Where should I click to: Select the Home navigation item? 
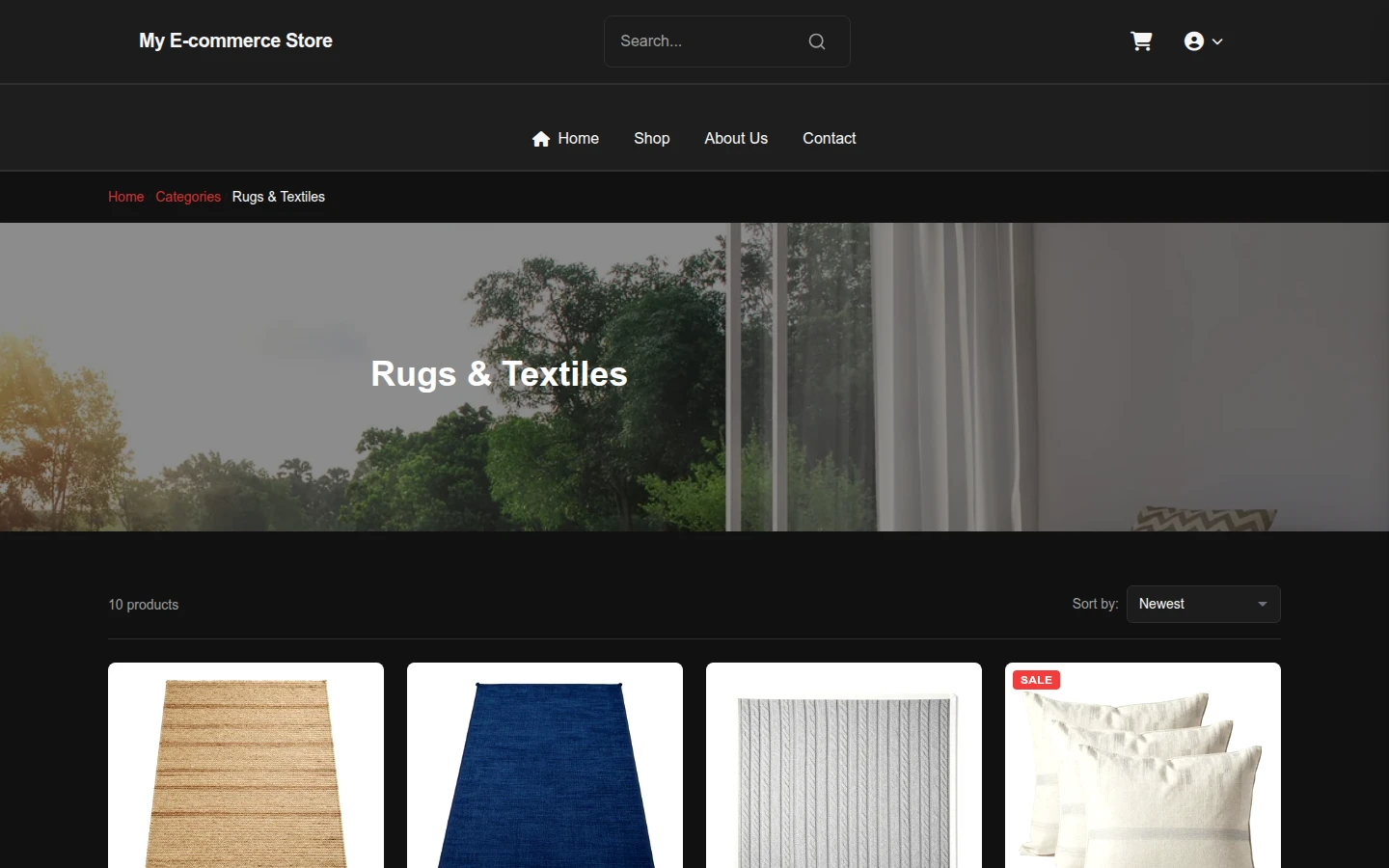pos(565,138)
